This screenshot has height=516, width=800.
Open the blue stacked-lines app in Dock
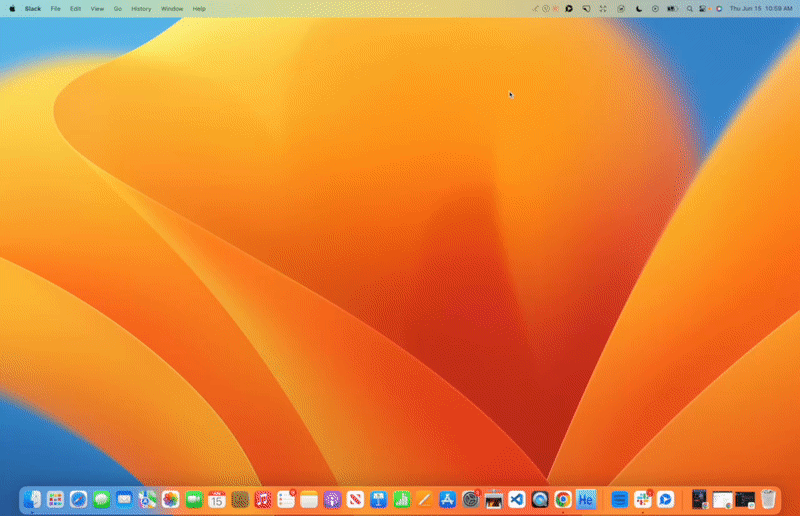point(619,499)
